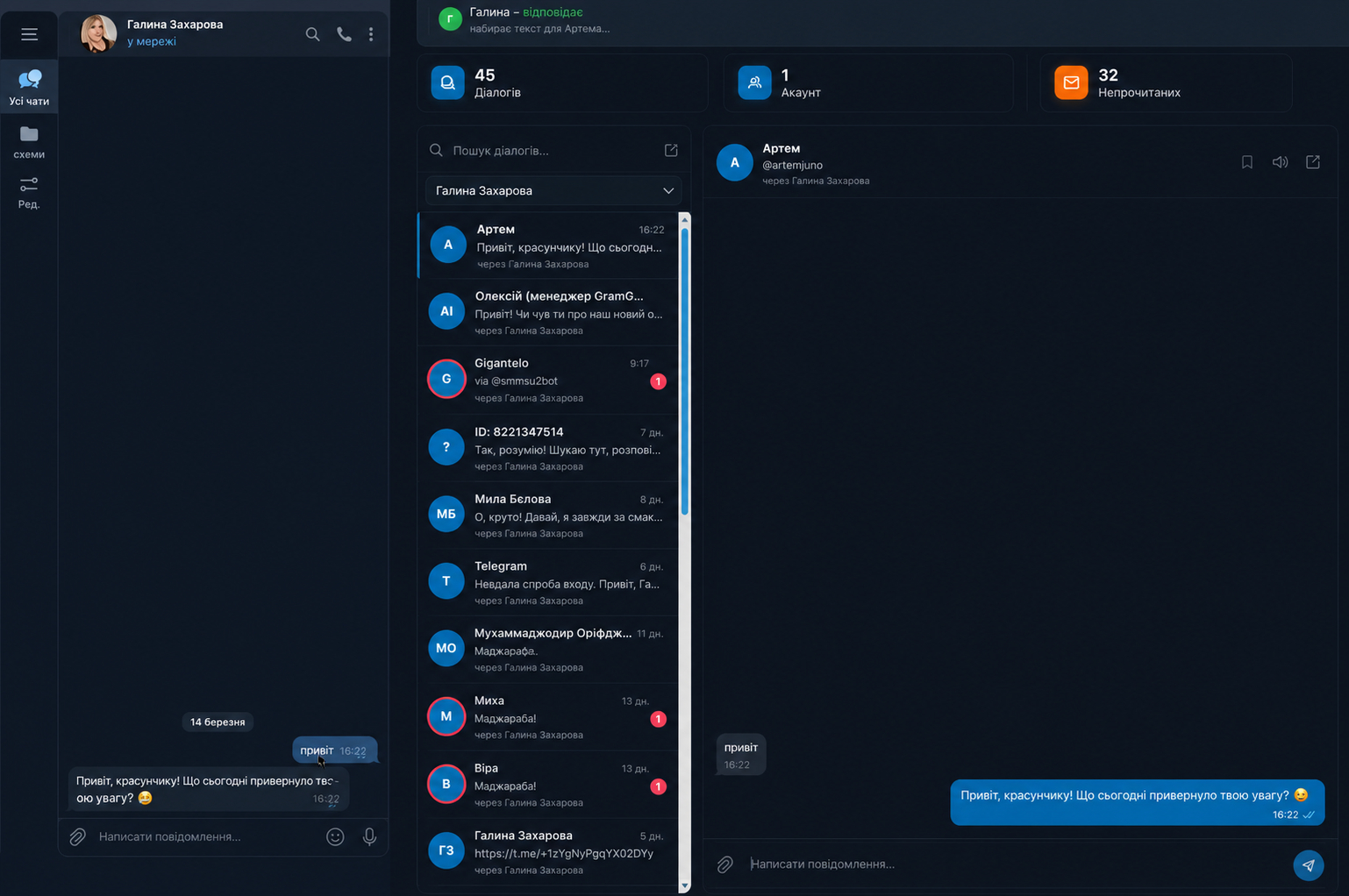Image resolution: width=1349 pixels, height=896 pixels.
Task: Click the 45 Діалогів stat icon
Action: [447, 82]
